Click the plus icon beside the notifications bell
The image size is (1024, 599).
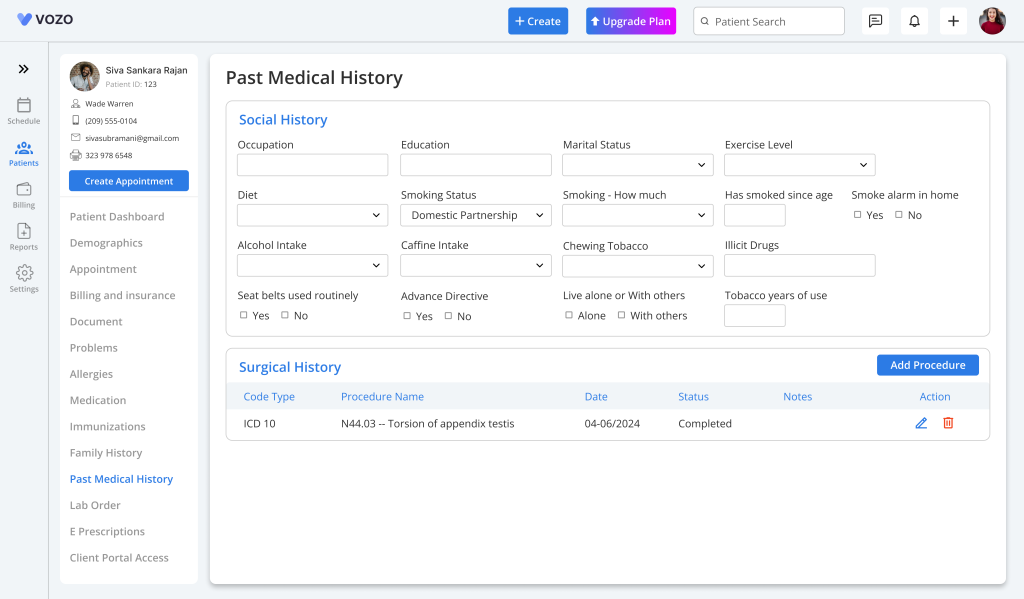[953, 21]
